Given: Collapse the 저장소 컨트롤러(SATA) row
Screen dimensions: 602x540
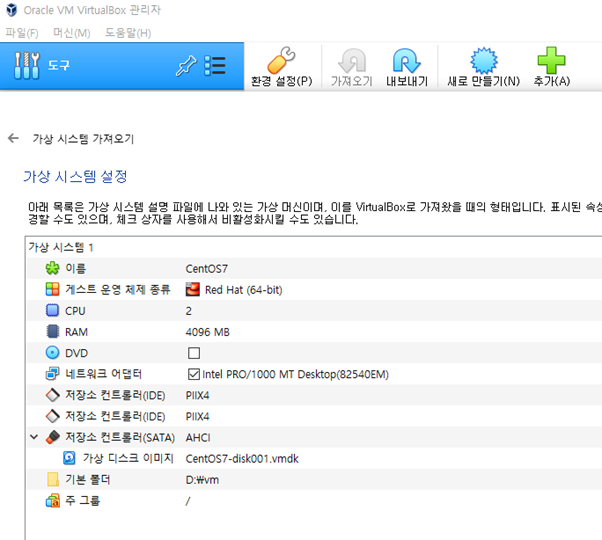Looking at the screenshot, I should click(x=34, y=437).
